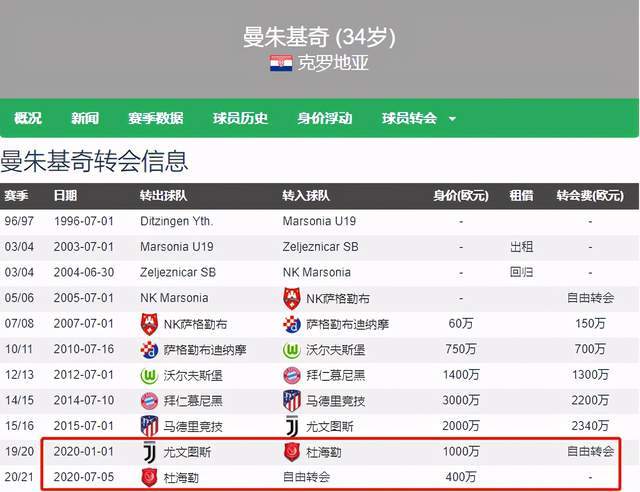Viewport: 640px width, 492px height.
Task: Click Zeljeznicar SB destination in 2003-07-01 row
Action: tap(320, 247)
